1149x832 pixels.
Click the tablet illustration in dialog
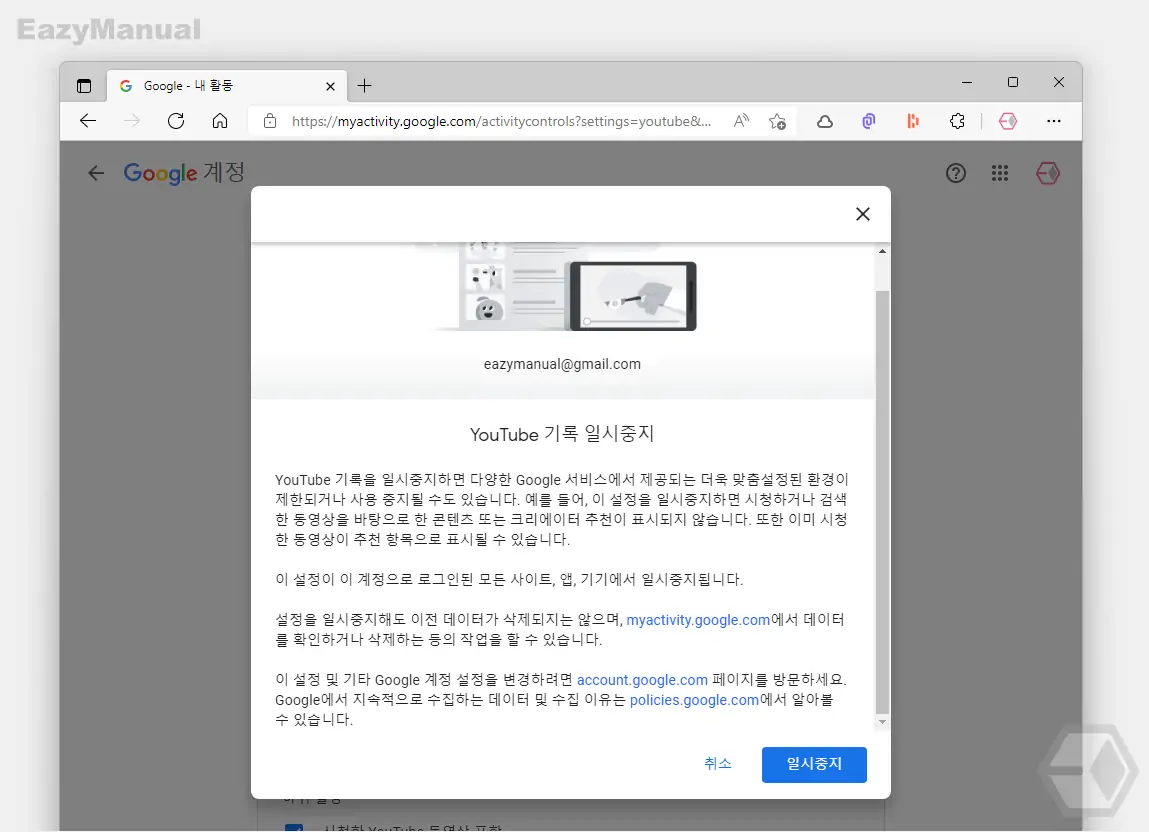coord(633,296)
